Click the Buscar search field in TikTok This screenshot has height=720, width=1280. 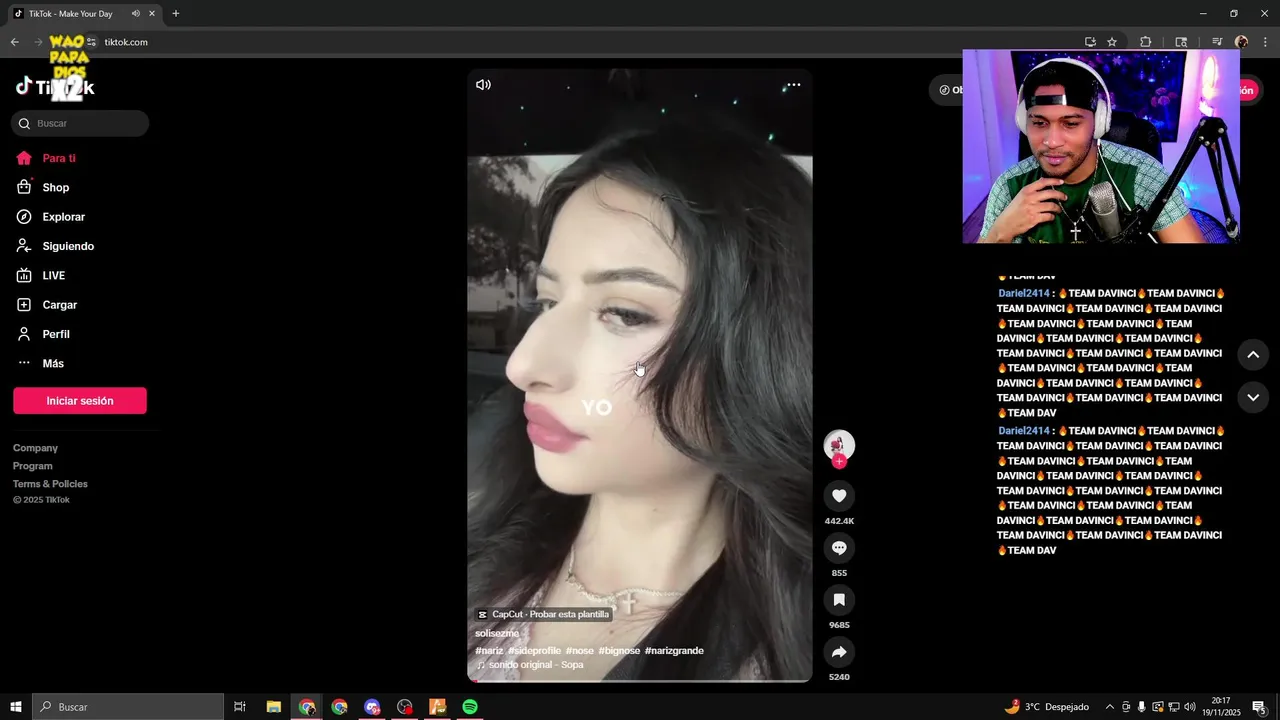point(80,123)
